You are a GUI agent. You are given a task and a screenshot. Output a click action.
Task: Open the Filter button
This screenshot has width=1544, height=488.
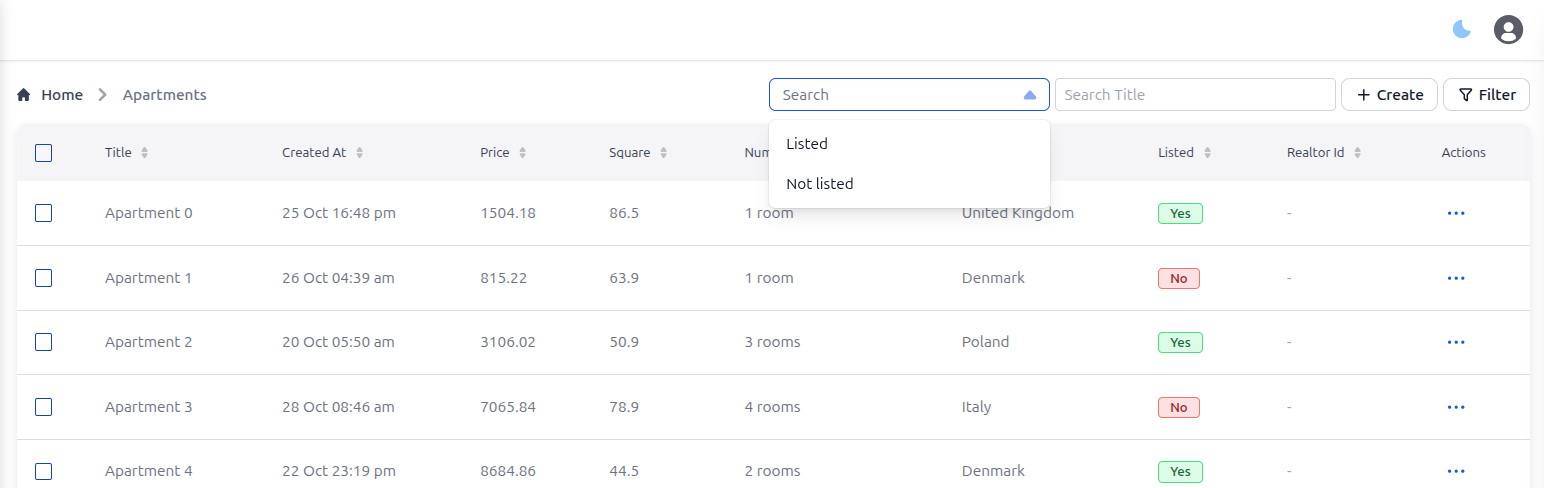click(x=1486, y=95)
